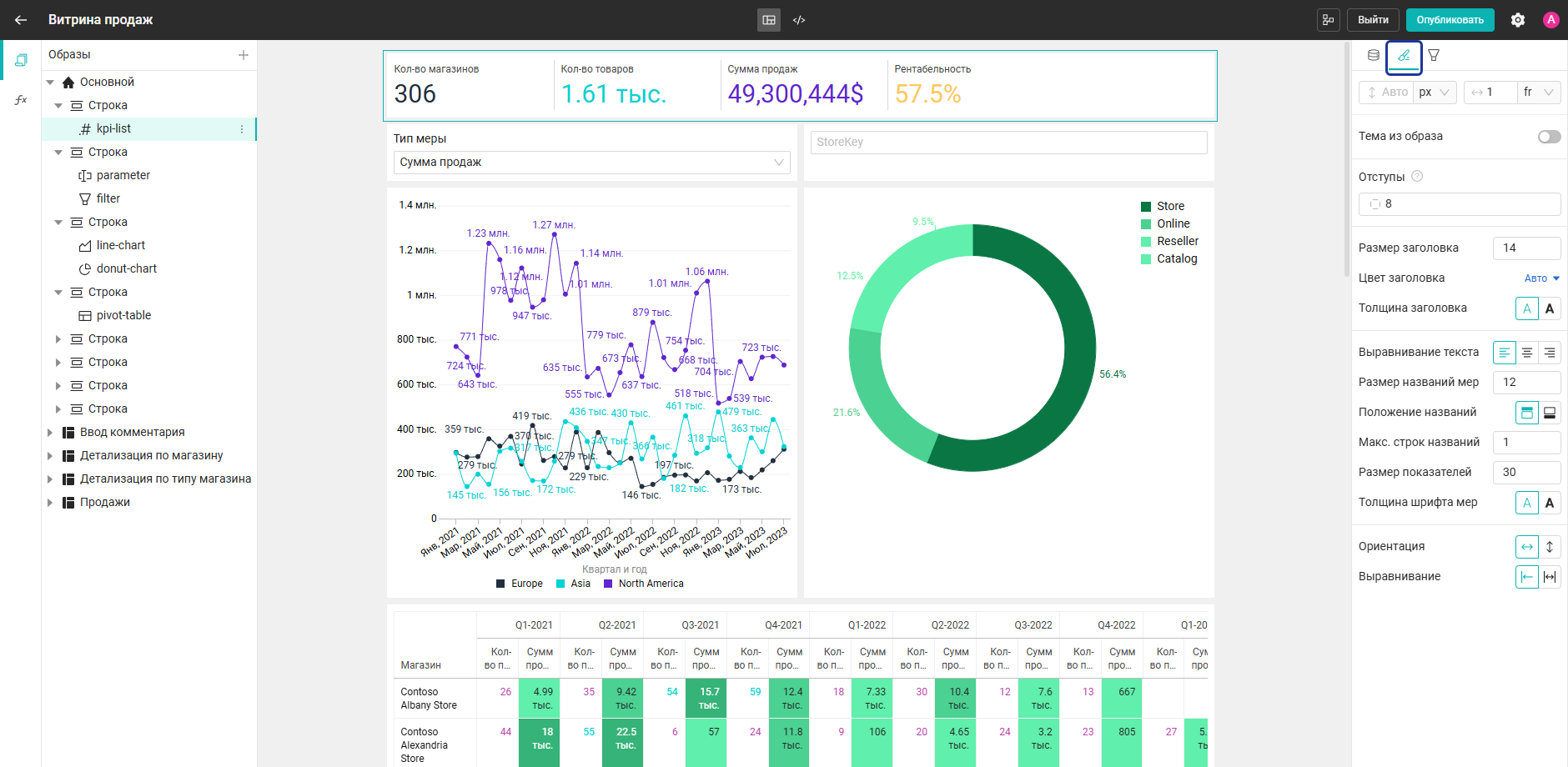The width and height of the screenshot is (1568, 767).
Task: Select the pivot-table item in the tree
Action: (123, 315)
